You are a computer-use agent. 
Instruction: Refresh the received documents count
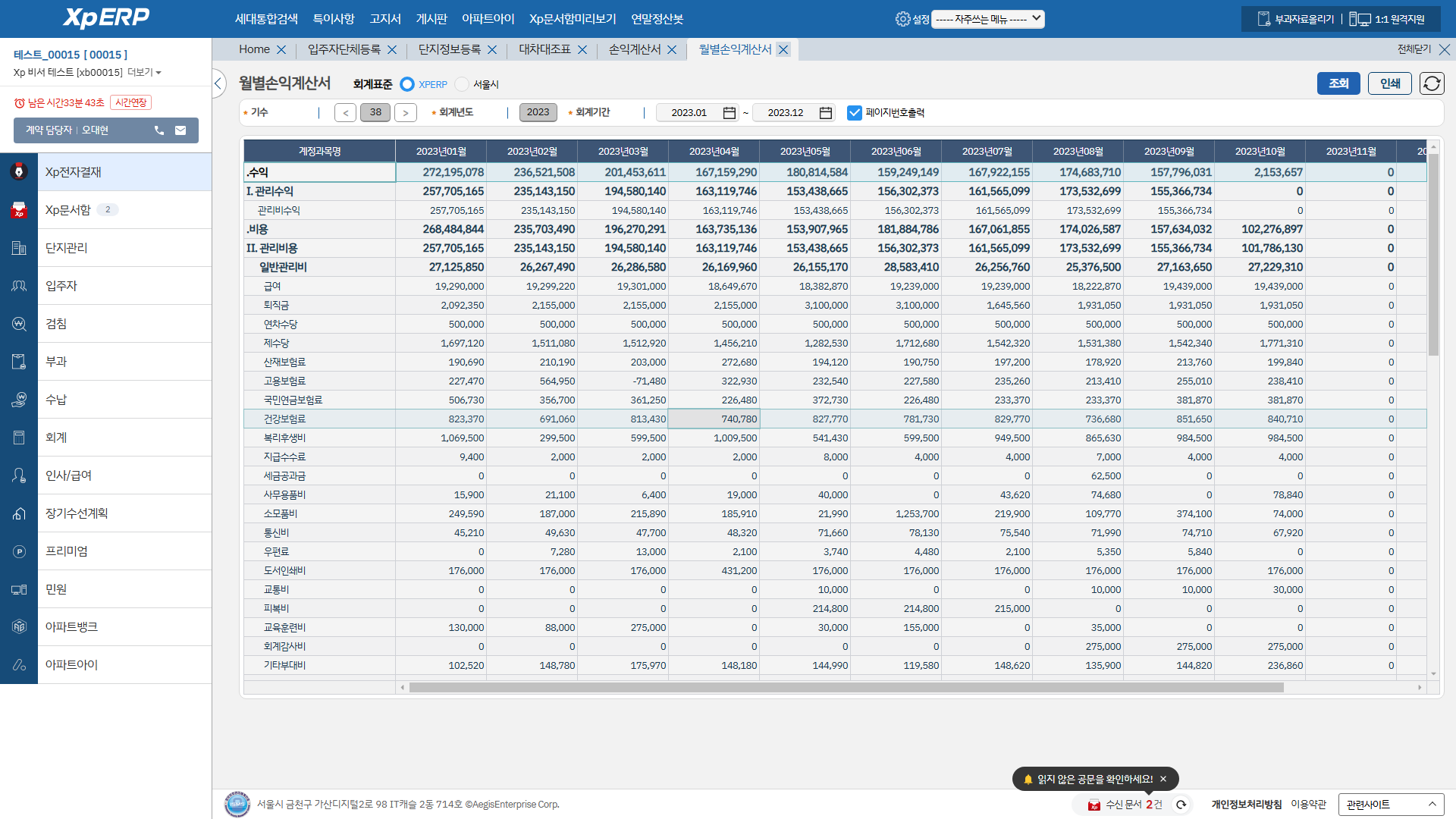pos(1181,805)
